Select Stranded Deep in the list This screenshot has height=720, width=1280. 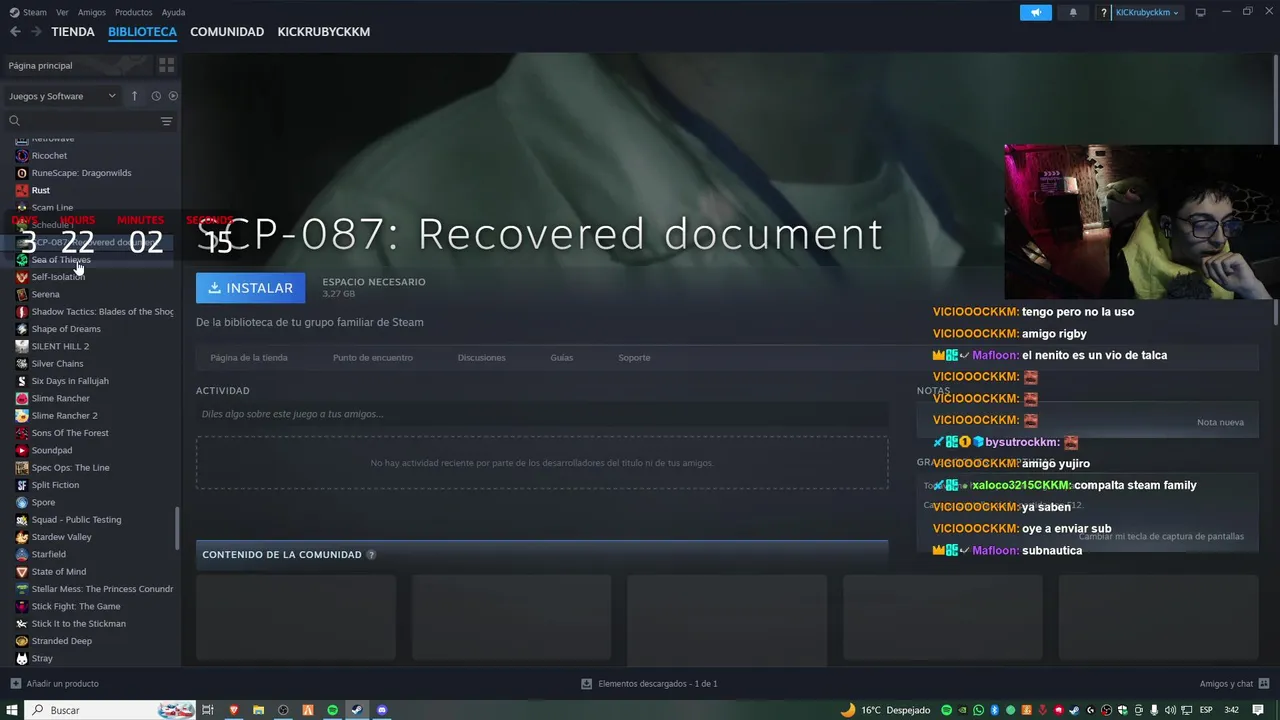[x=61, y=641]
